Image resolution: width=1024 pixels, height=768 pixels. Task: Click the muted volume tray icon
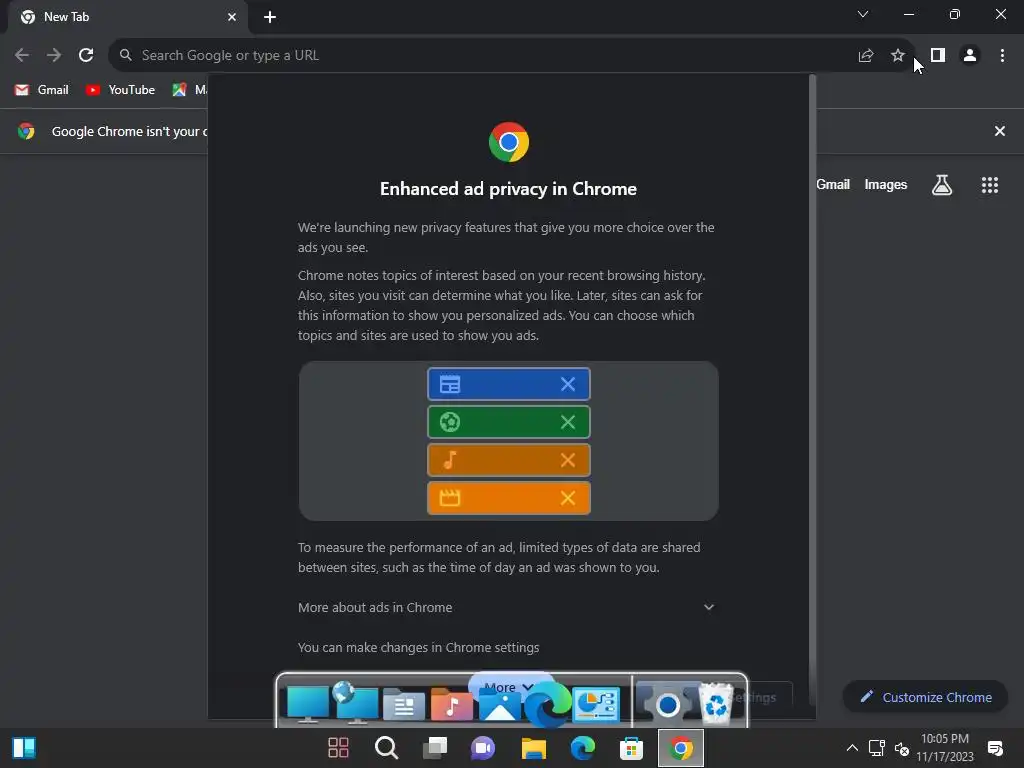pyautogui.click(x=902, y=748)
